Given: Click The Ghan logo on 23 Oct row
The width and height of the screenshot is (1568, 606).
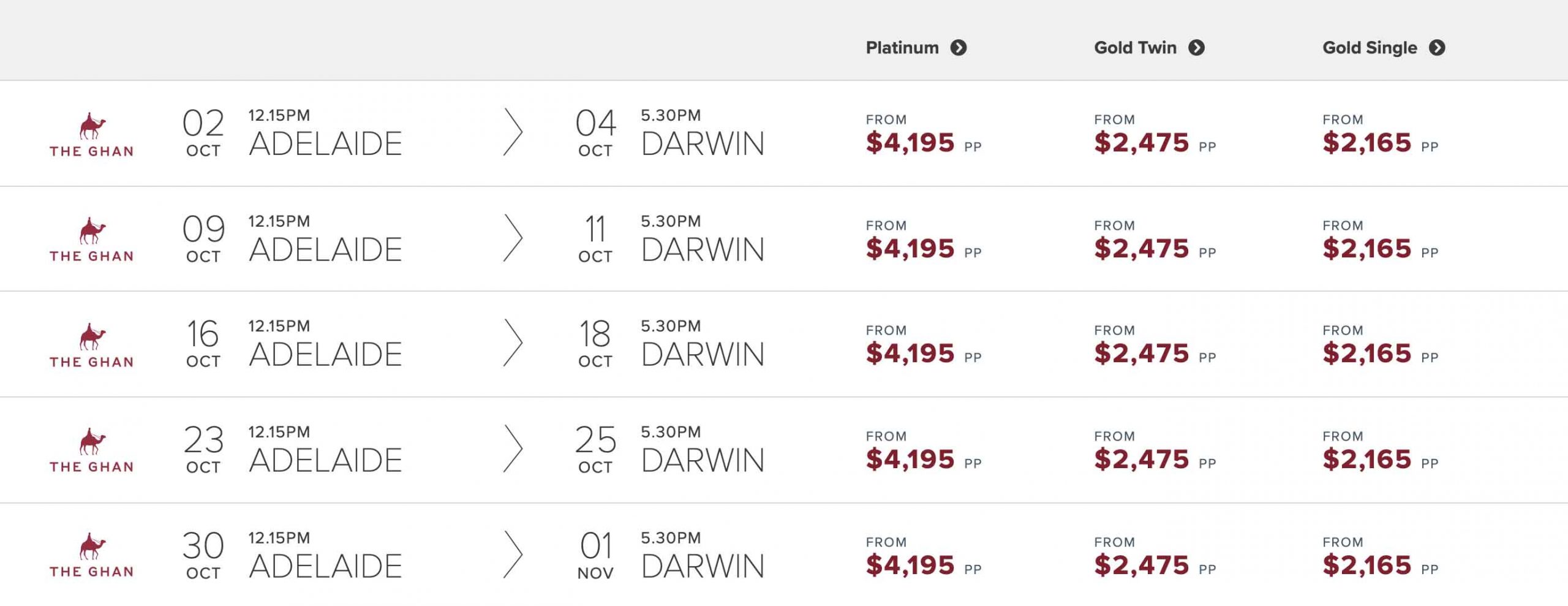Looking at the screenshot, I should coord(92,451).
